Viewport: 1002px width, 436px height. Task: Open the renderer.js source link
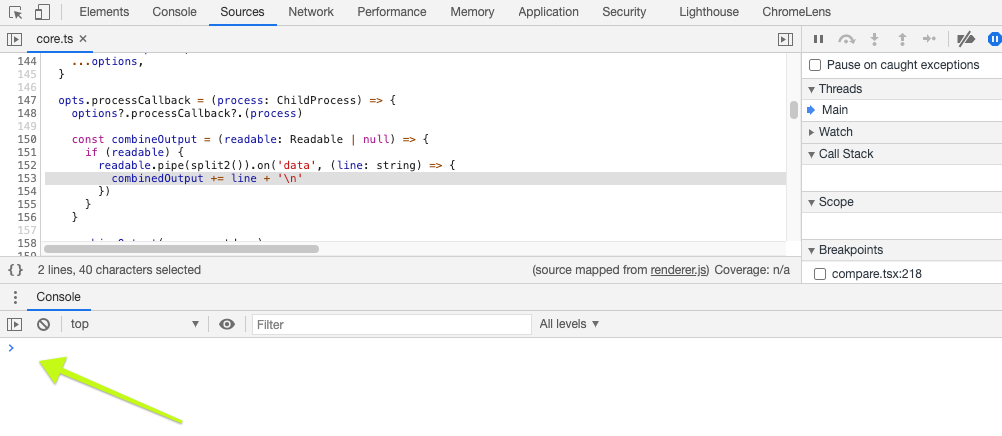[678, 270]
